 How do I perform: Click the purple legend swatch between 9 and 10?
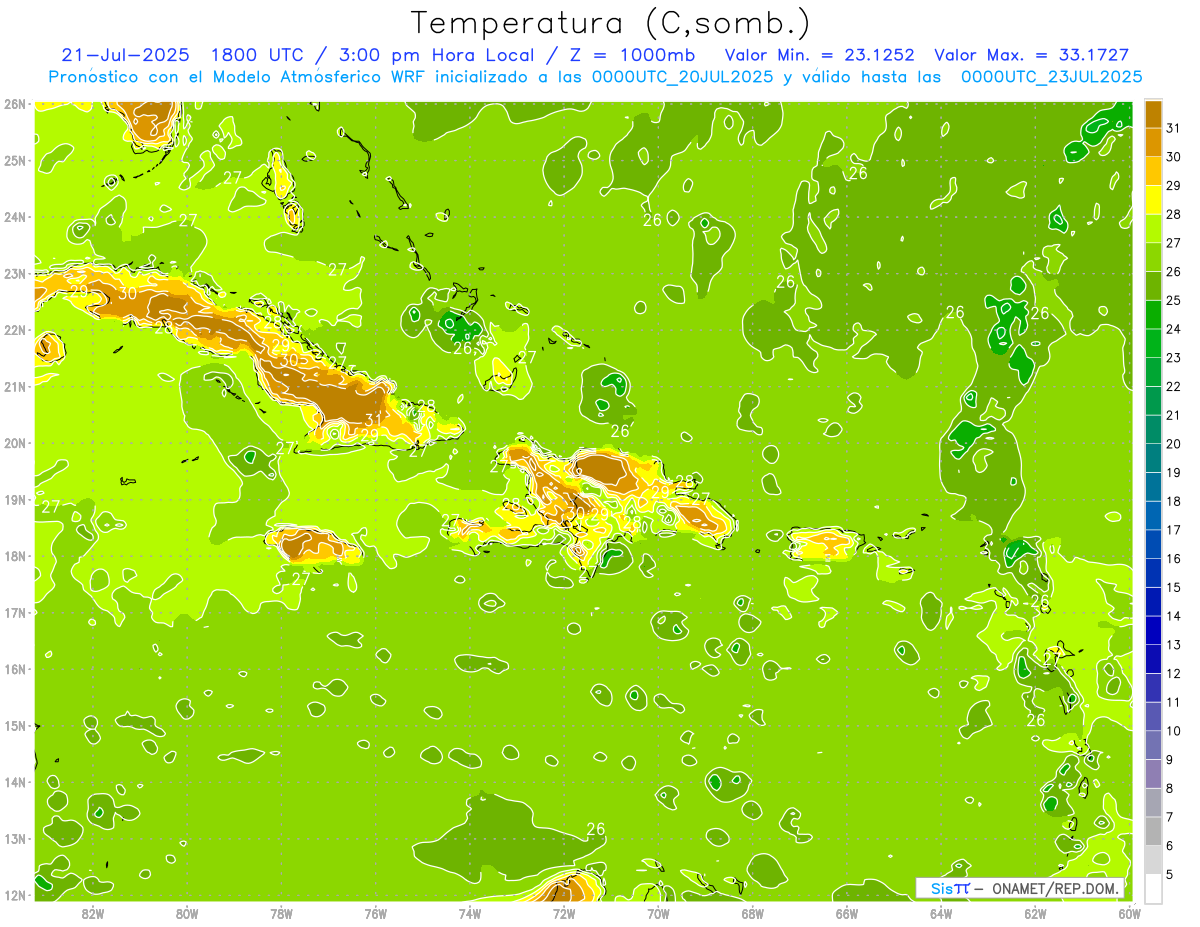1154,745
